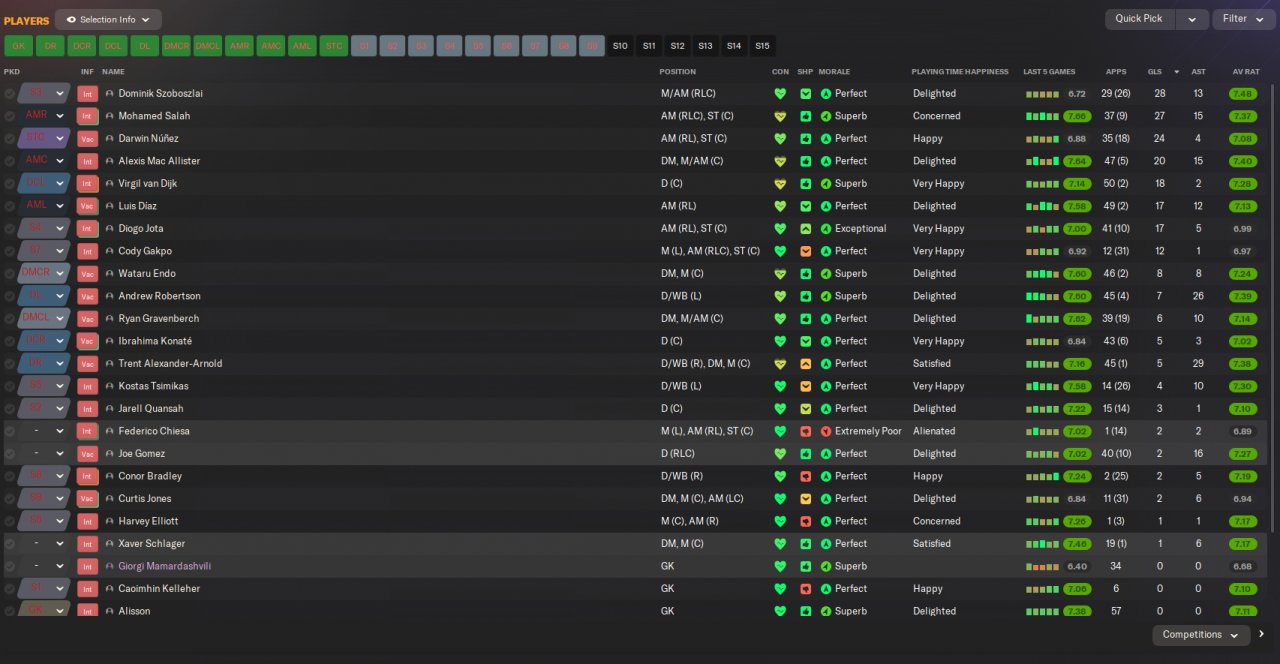Viewport: 1280px width, 664px height.
Task: Toggle the selection tick for Wataru Endo
Action: tap(10, 274)
